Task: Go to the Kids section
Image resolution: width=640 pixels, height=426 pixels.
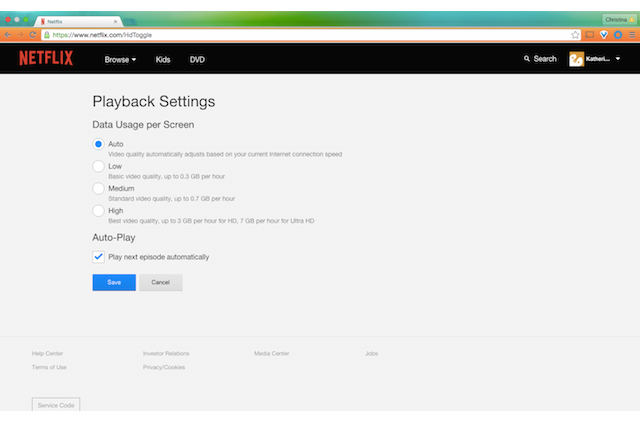Action: coord(163,59)
